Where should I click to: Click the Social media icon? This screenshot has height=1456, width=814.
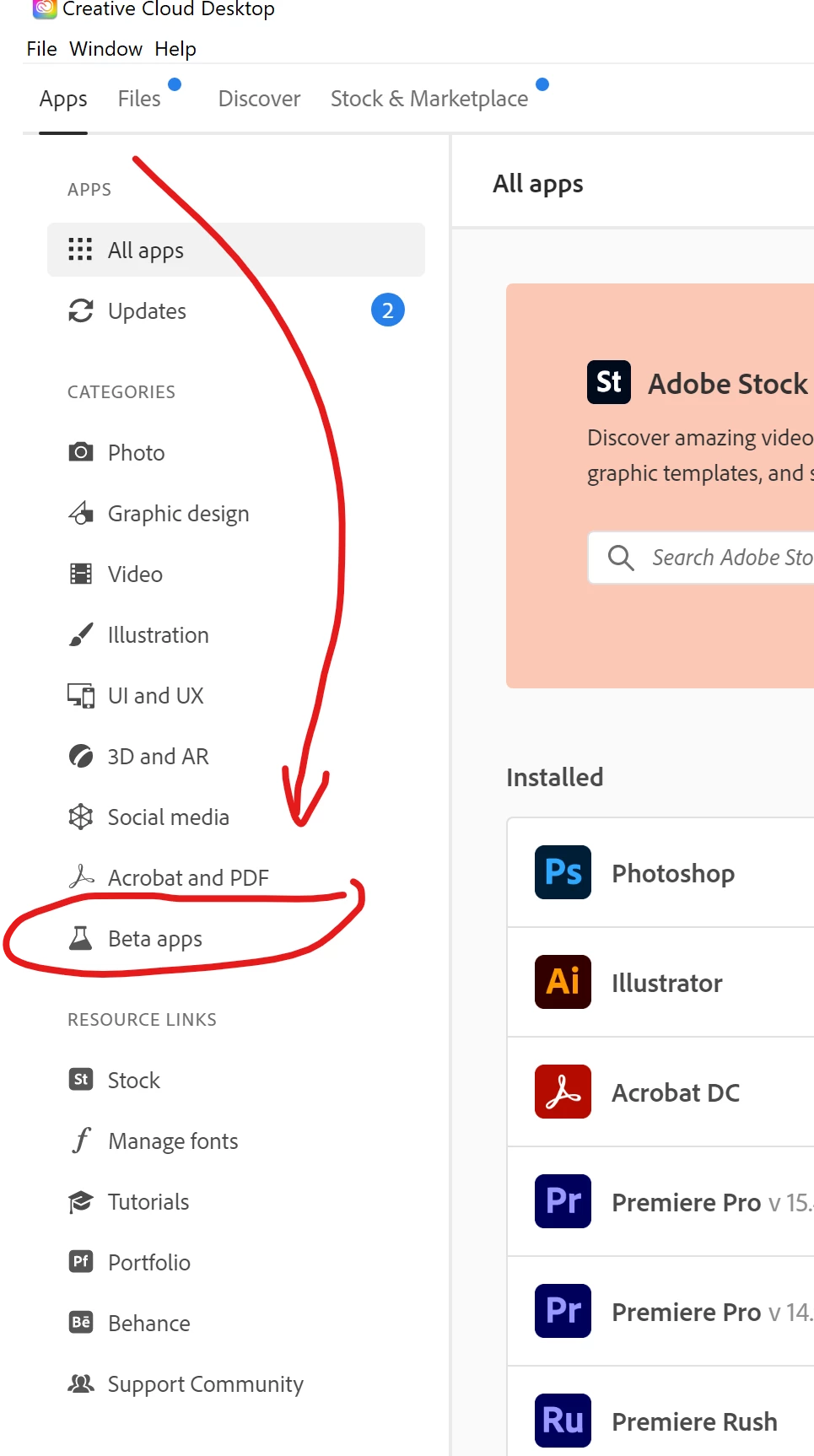(x=80, y=817)
